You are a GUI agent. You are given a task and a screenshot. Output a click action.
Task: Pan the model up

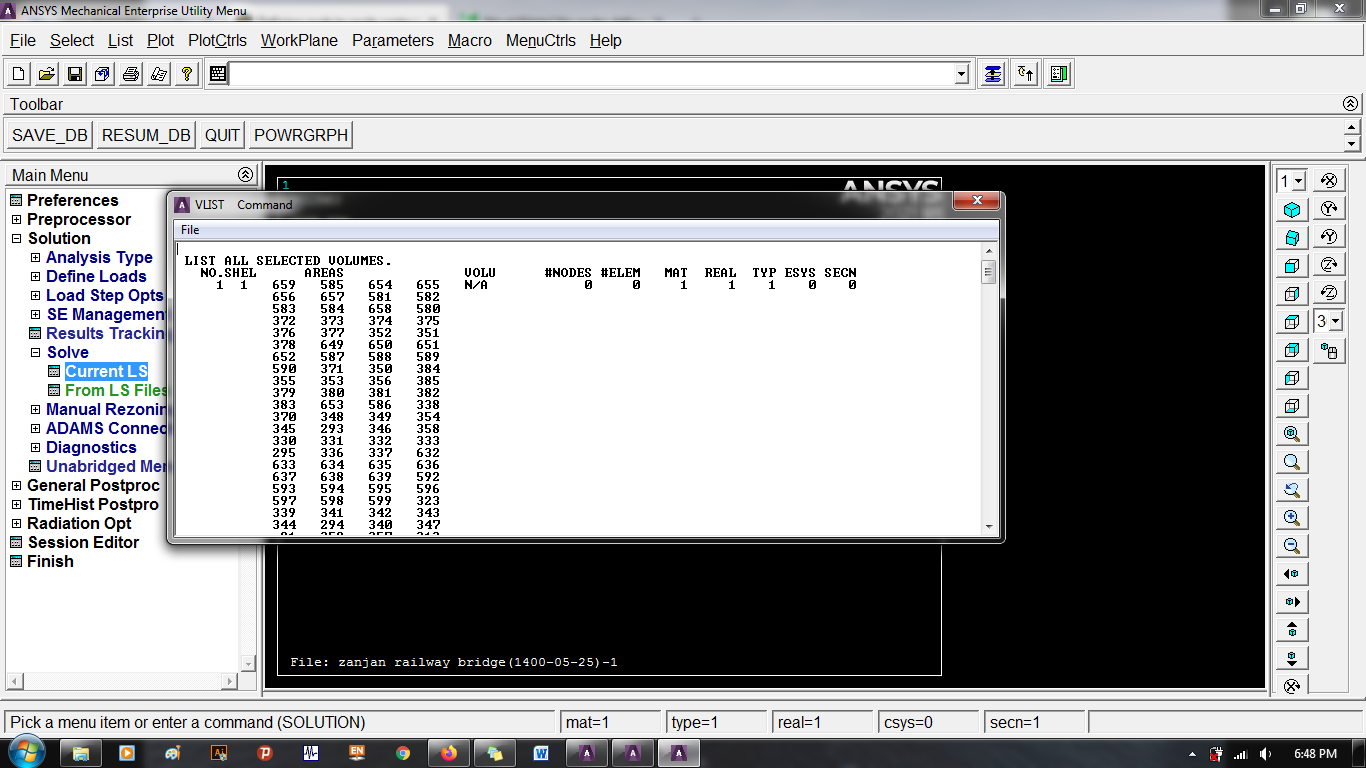click(1292, 630)
